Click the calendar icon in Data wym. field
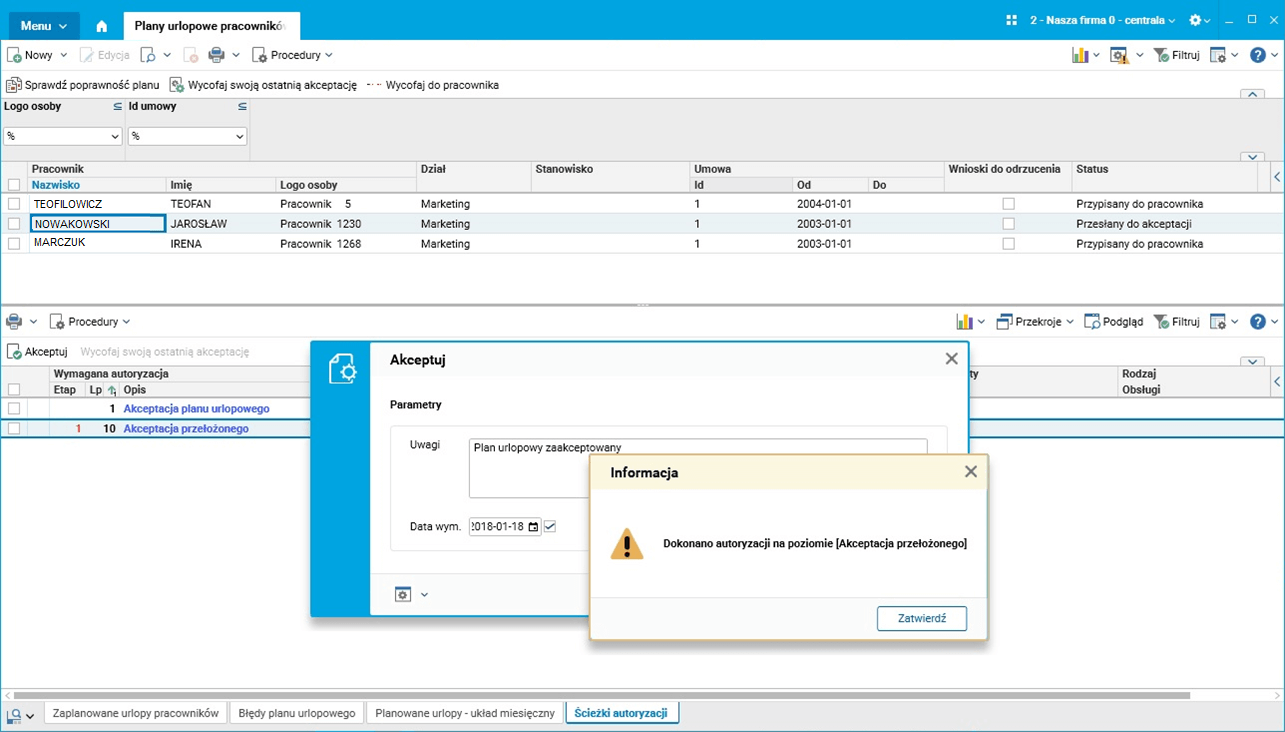This screenshot has width=1285, height=732. point(534,527)
